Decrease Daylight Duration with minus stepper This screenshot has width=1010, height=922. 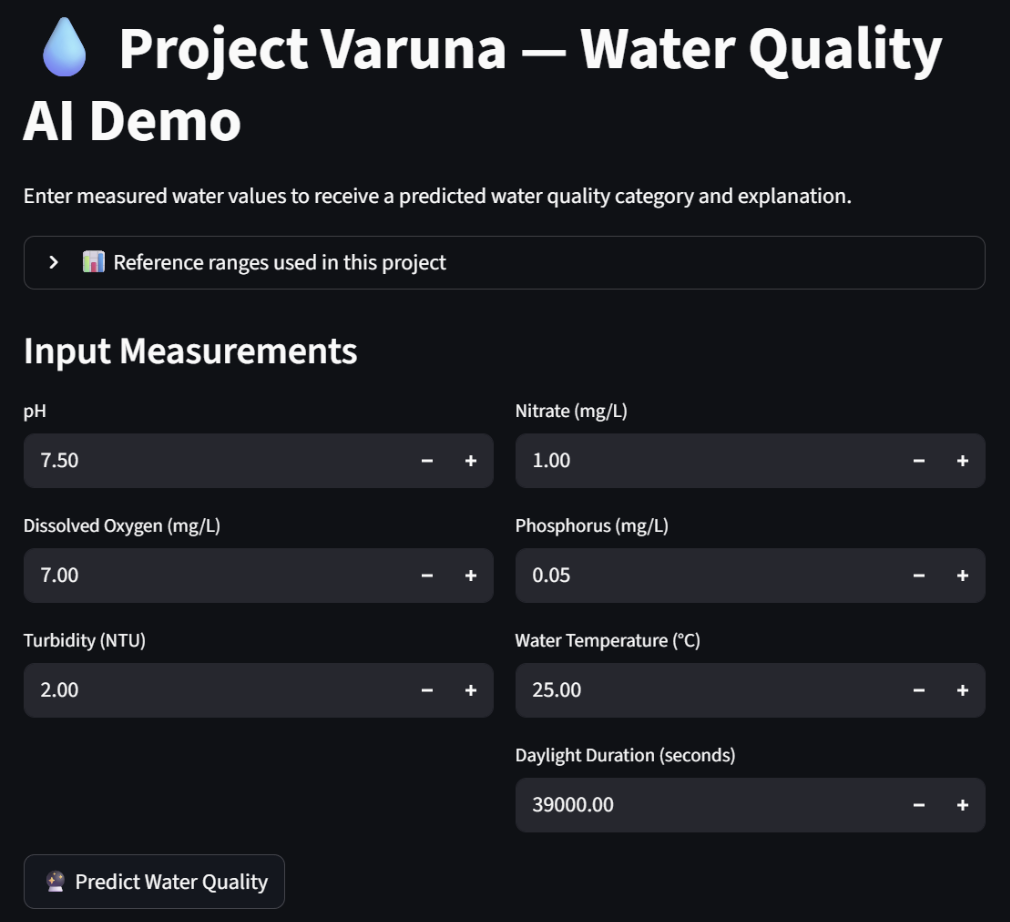point(919,805)
